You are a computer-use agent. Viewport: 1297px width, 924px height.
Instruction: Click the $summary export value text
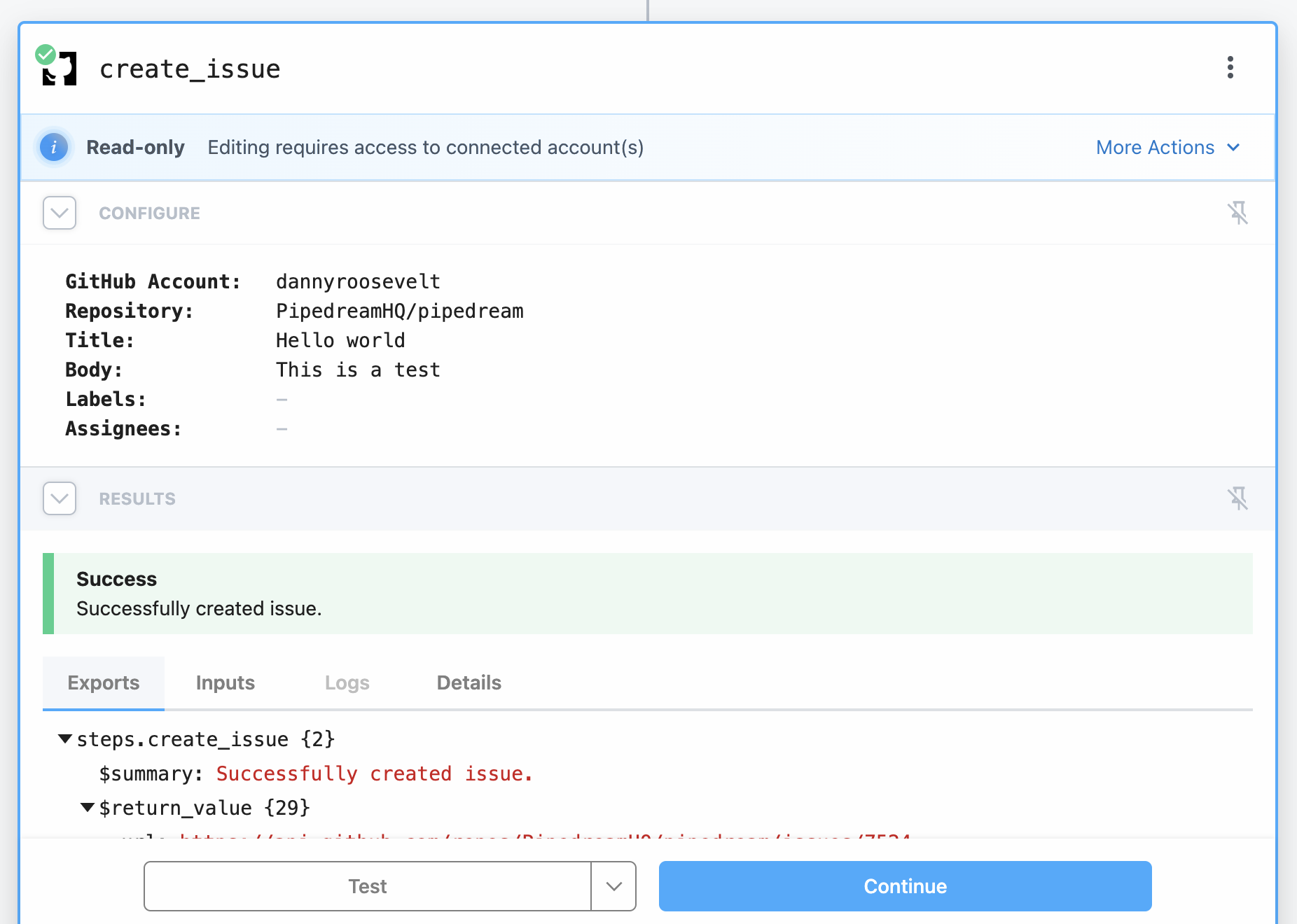tap(375, 773)
